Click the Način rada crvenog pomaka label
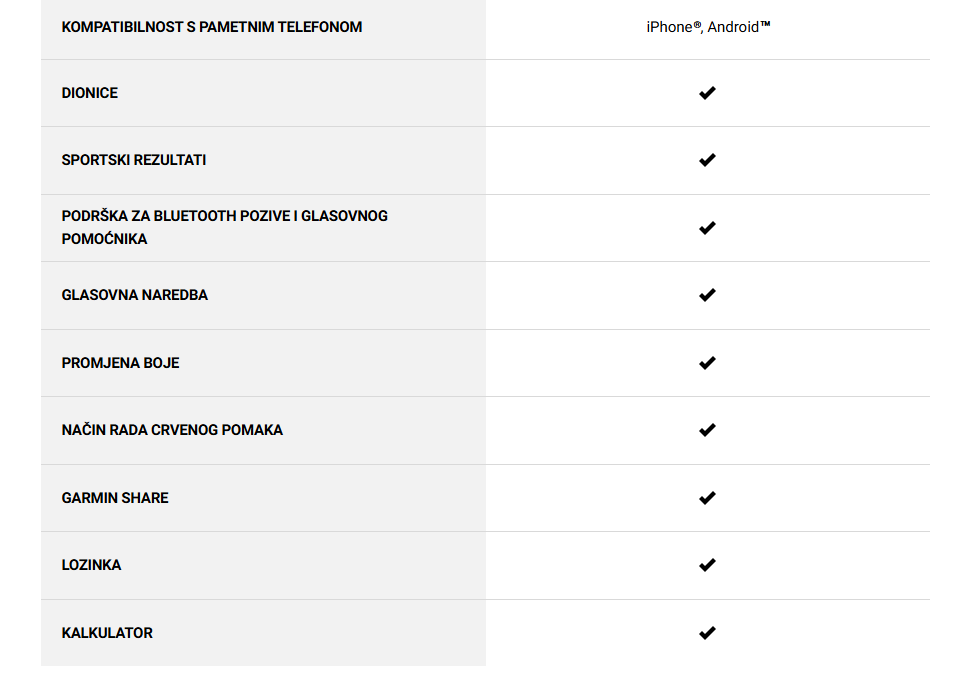The height and width of the screenshot is (677, 960). (x=172, y=430)
